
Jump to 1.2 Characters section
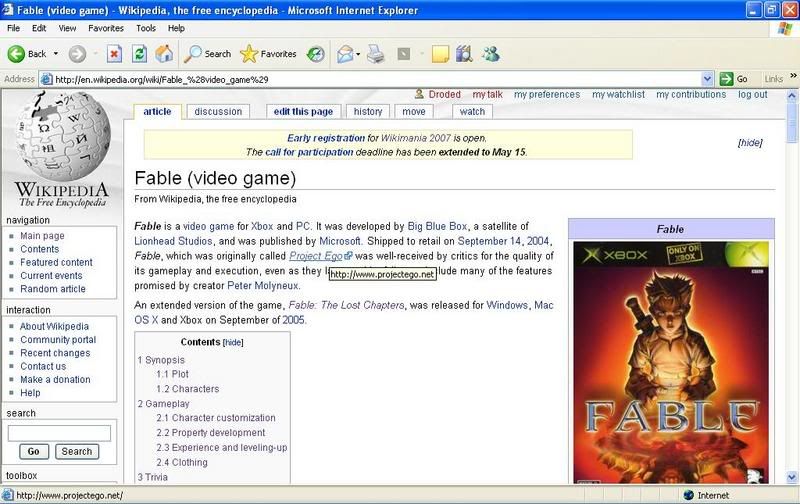187,389
